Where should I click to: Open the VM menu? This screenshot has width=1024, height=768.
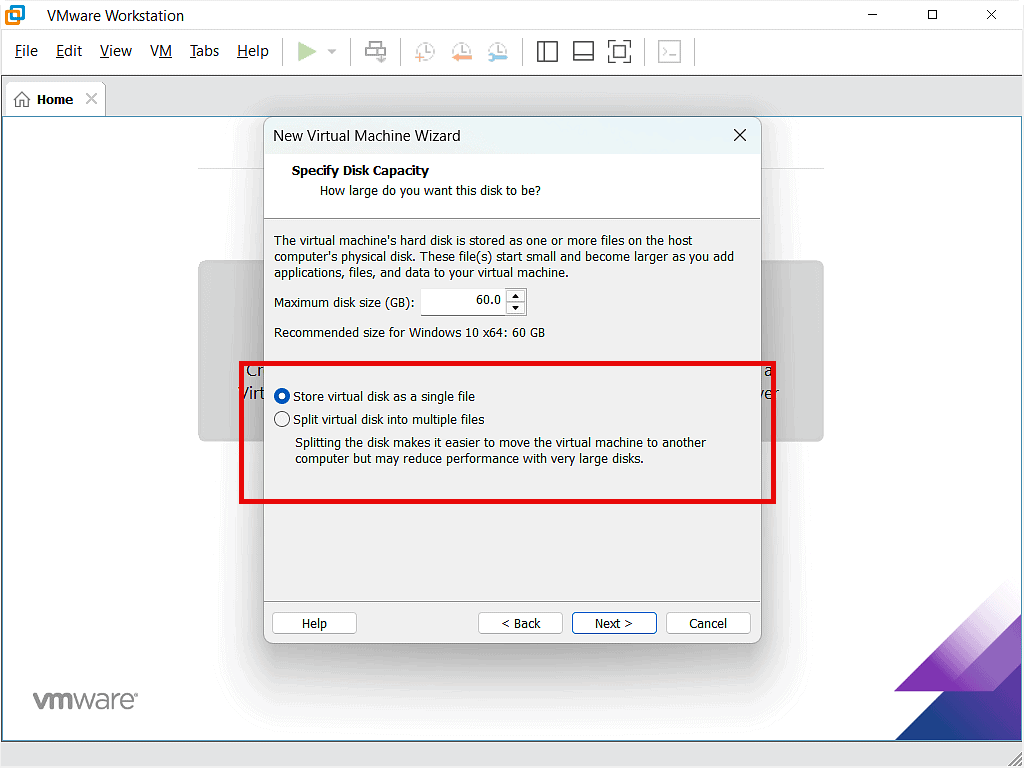point(161,51)
